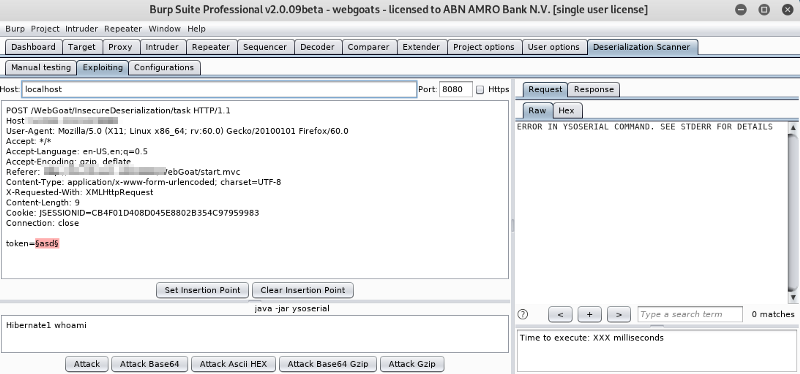Minimize the Burp Suite window
The height and width of the screenshot is (374, 800).
741,10
